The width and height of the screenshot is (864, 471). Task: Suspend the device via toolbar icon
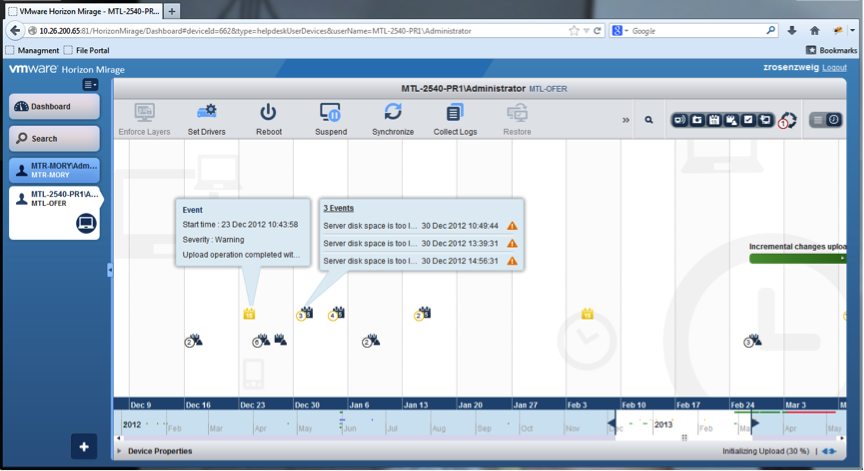[331, 112]
